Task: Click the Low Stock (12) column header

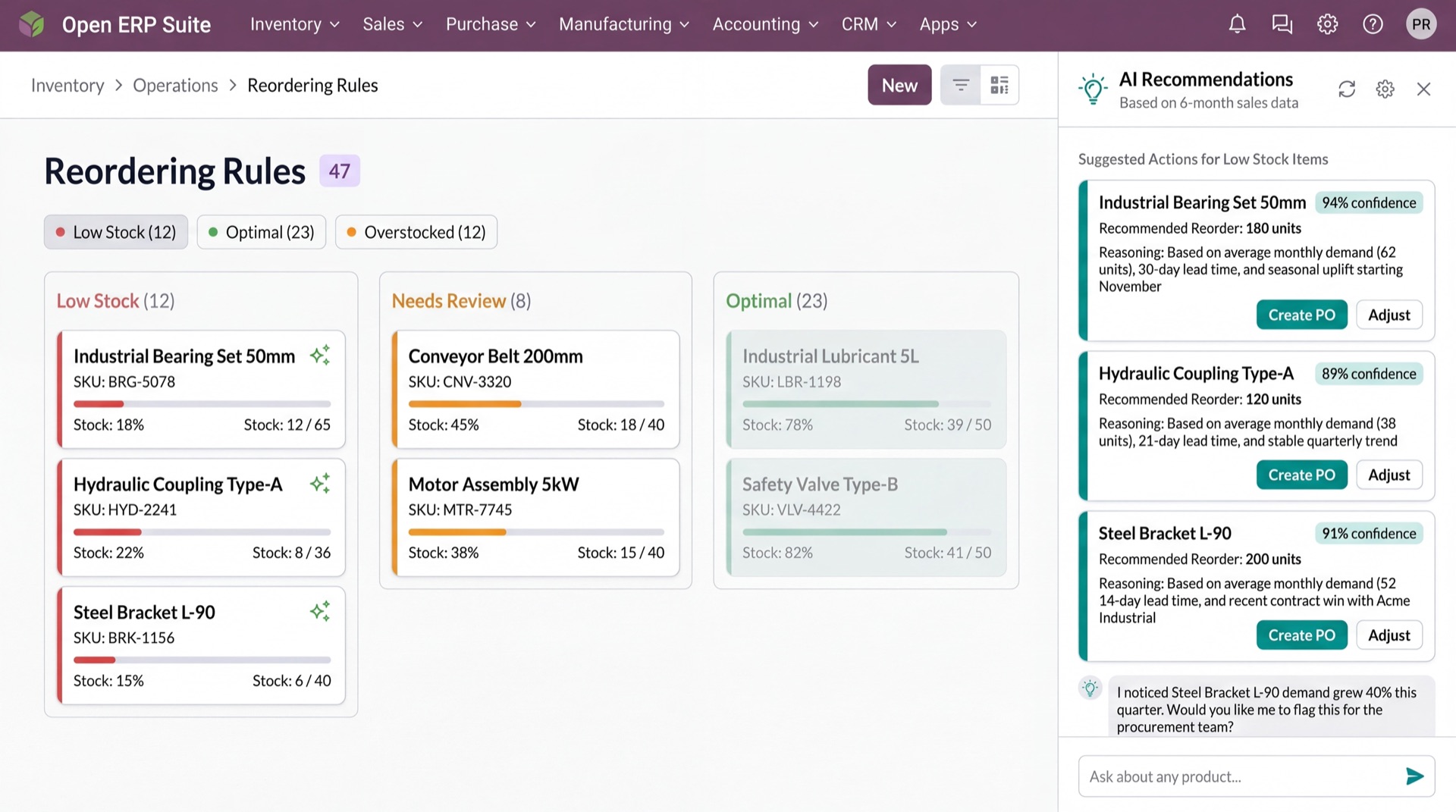Action: point(115,301)
